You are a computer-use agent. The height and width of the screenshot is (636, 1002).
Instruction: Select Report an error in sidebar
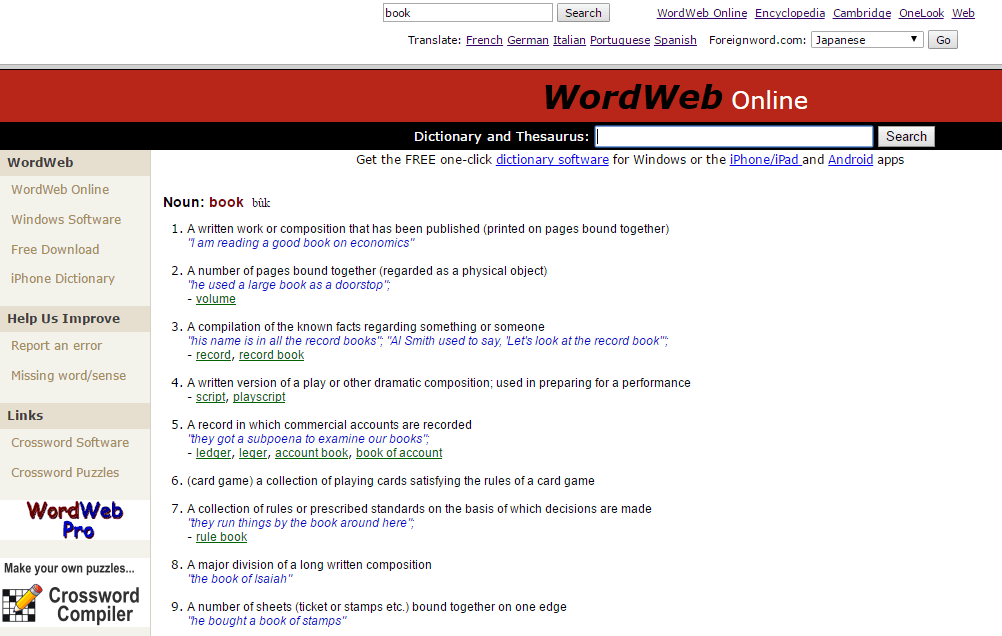pyautogui.click(x=56, y=346)
